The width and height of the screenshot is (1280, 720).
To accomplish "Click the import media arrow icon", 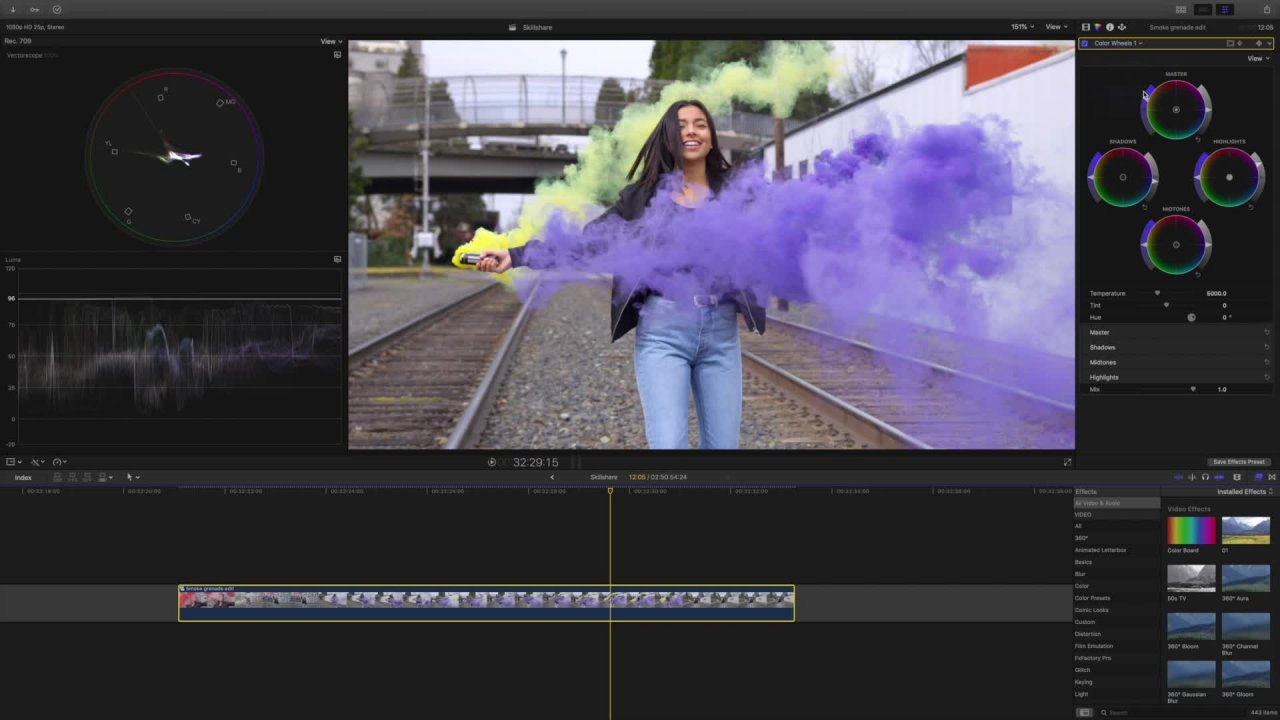I will 13,10.
